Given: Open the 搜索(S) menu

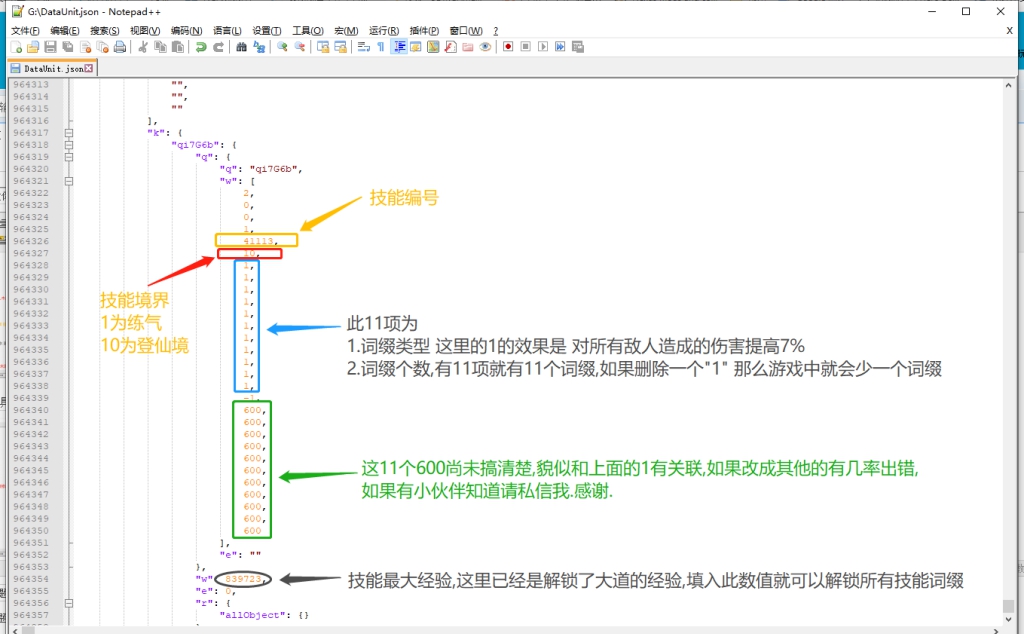Looking at the screenshot, I should (x=104, y=31).
